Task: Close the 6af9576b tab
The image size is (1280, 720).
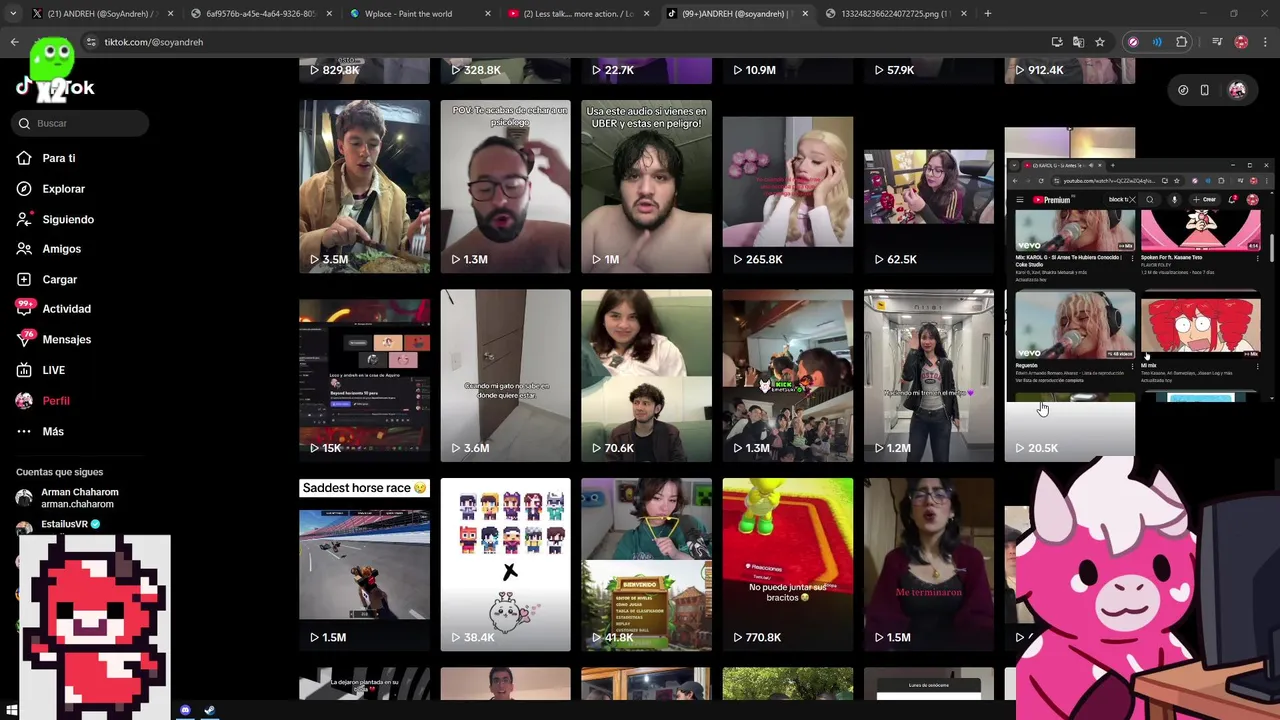Action: point(329,14)
